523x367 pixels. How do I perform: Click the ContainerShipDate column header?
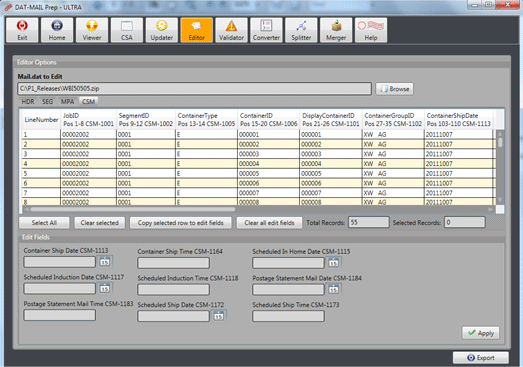(x=459, y=119)
